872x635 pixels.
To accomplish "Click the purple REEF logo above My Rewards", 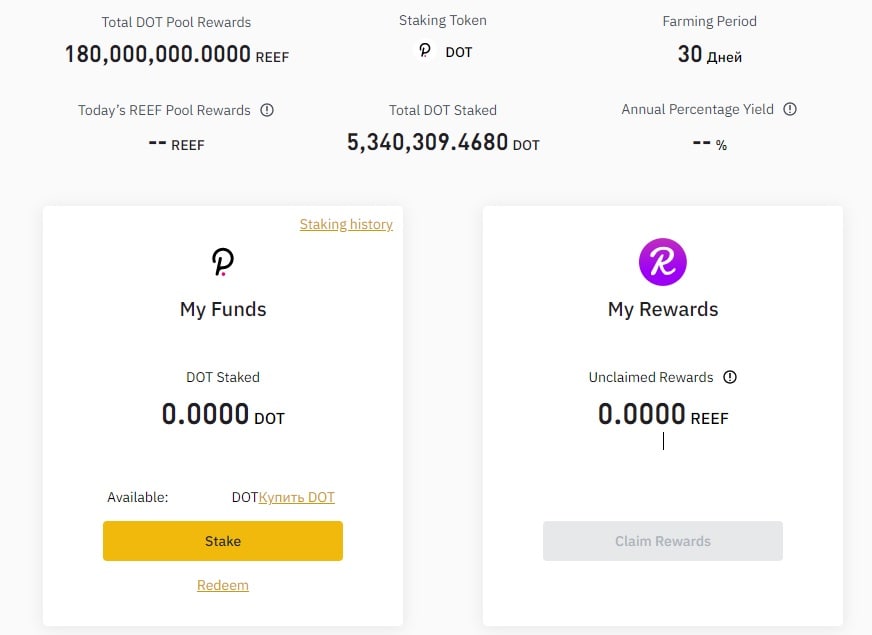I will click(662, 262).
